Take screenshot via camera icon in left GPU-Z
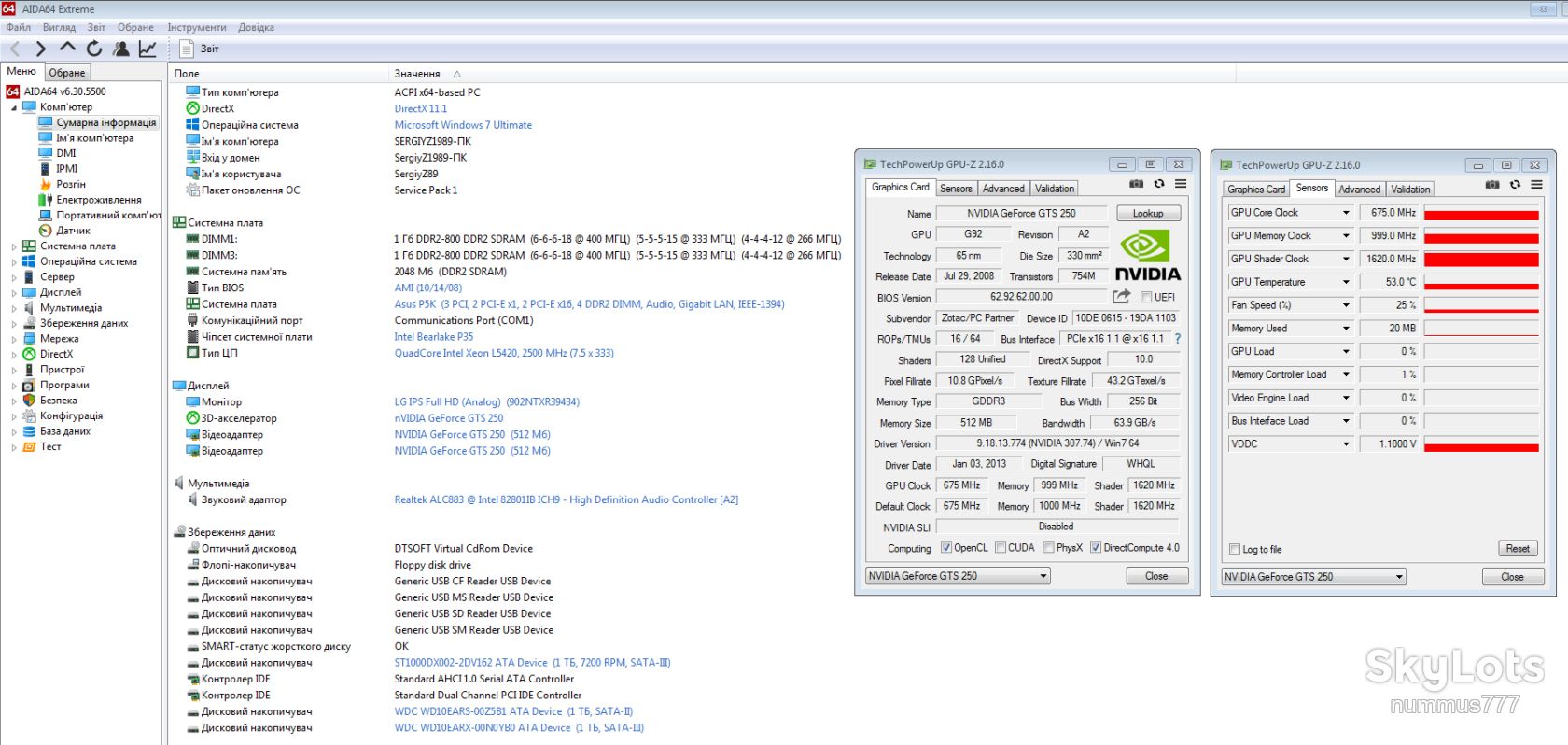The image size is (1568, 745). (x=1136, y=184)
